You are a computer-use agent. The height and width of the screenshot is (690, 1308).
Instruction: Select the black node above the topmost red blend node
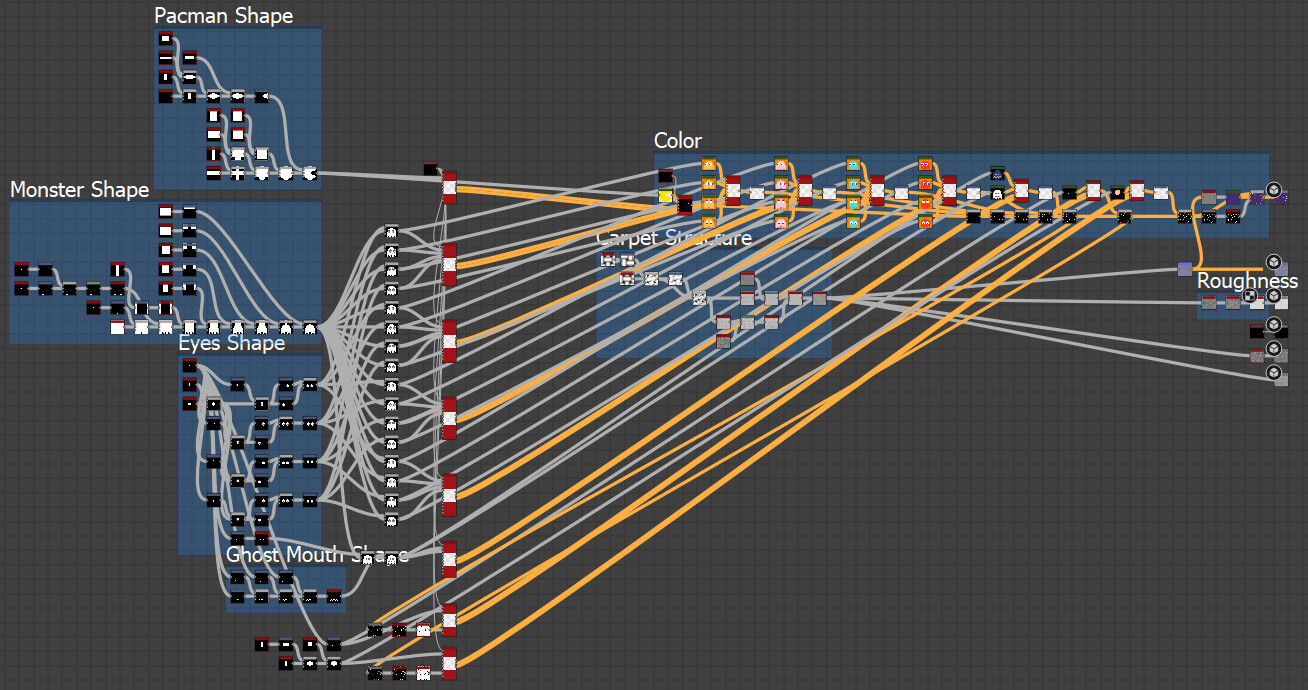coord(430,169)
